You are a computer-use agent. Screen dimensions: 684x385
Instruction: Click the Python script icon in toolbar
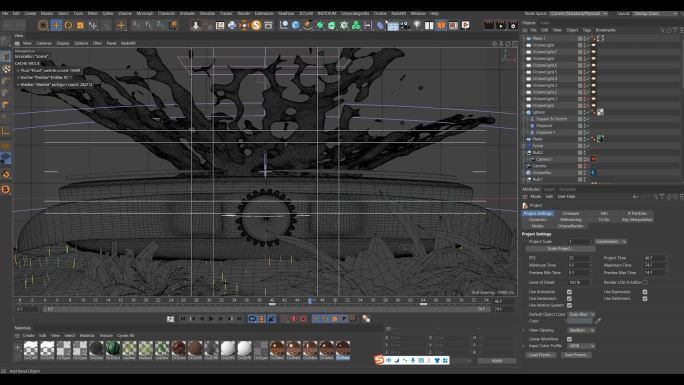coord(232,25)
